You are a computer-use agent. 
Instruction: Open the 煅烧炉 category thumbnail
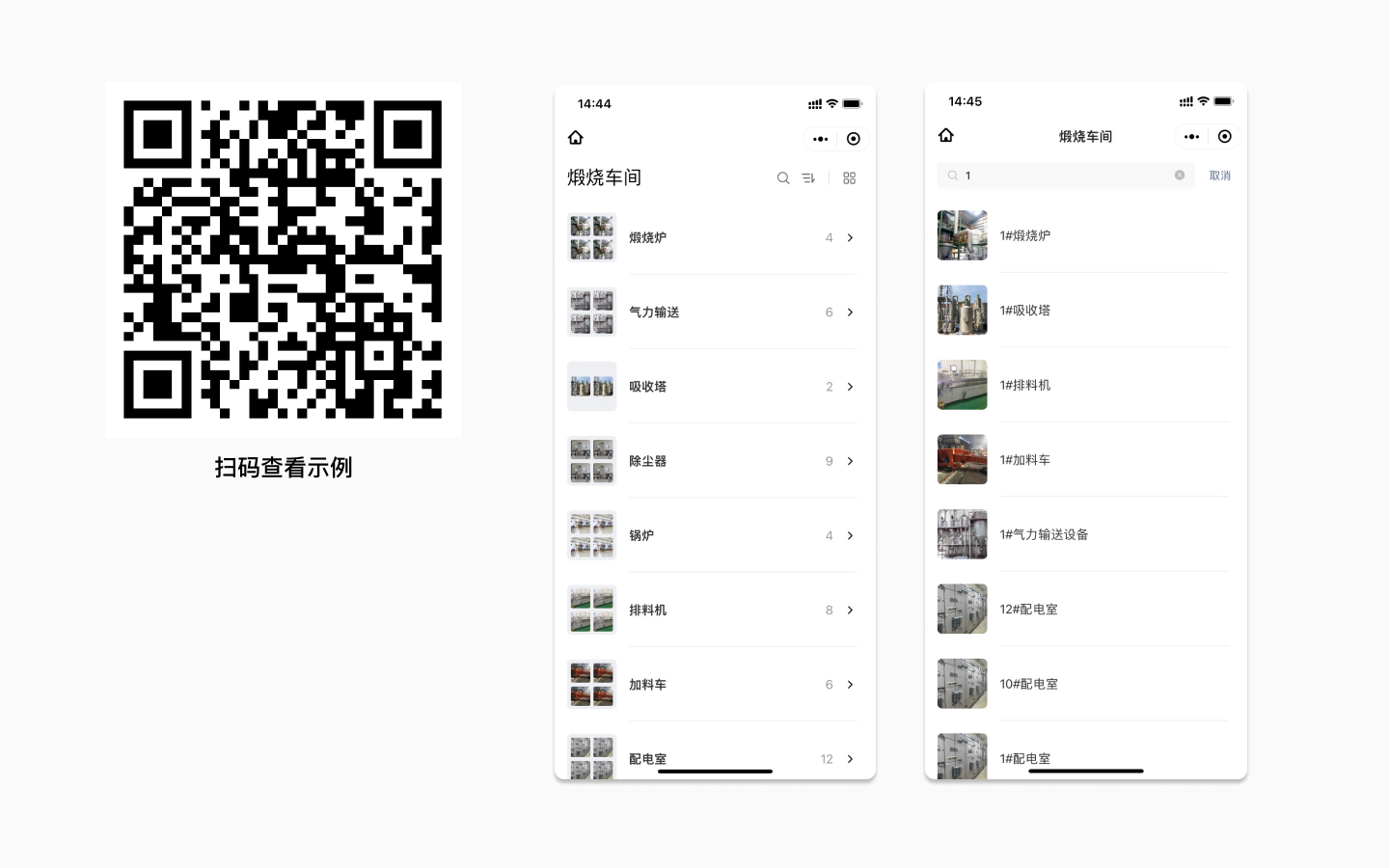[591, 237]
